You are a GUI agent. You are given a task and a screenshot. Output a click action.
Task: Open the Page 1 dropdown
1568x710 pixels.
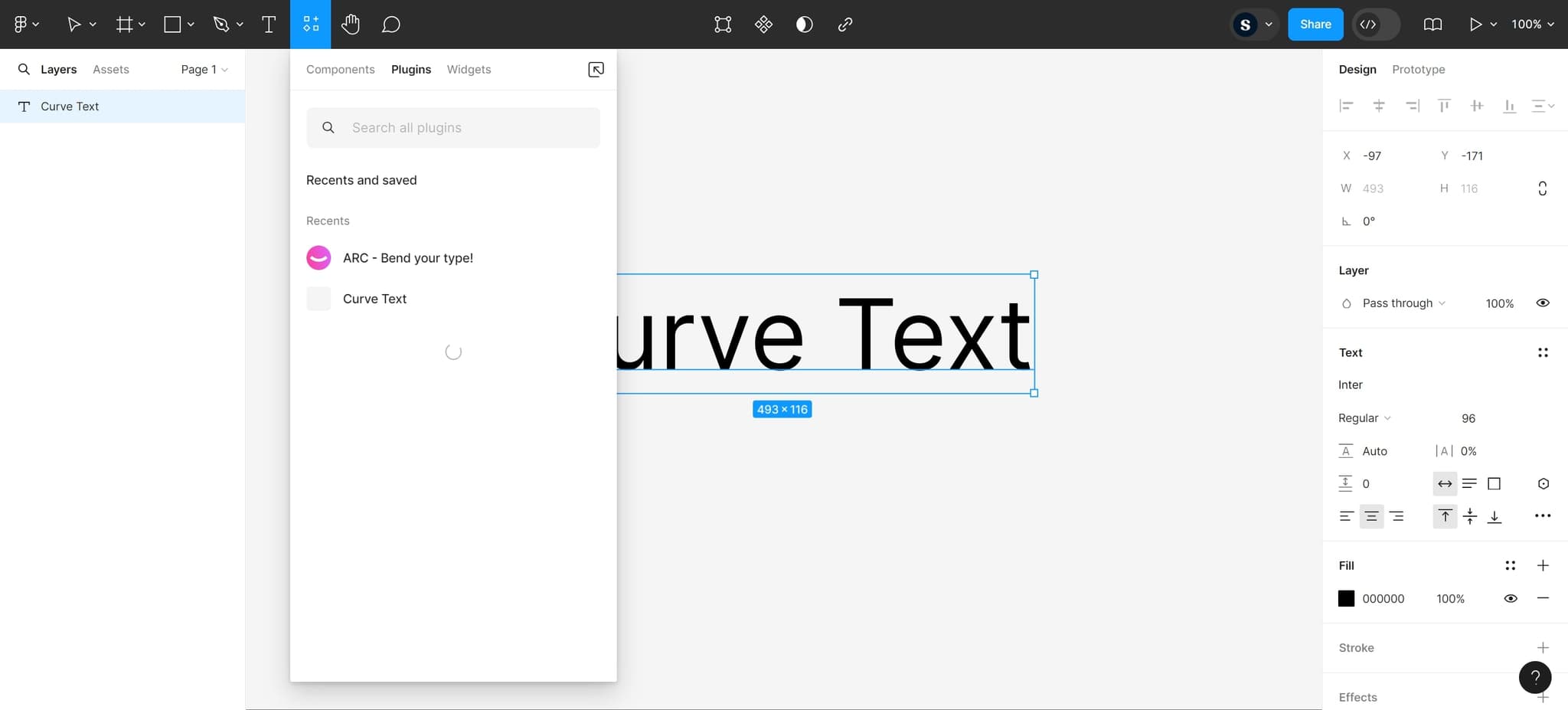[204, 70]
